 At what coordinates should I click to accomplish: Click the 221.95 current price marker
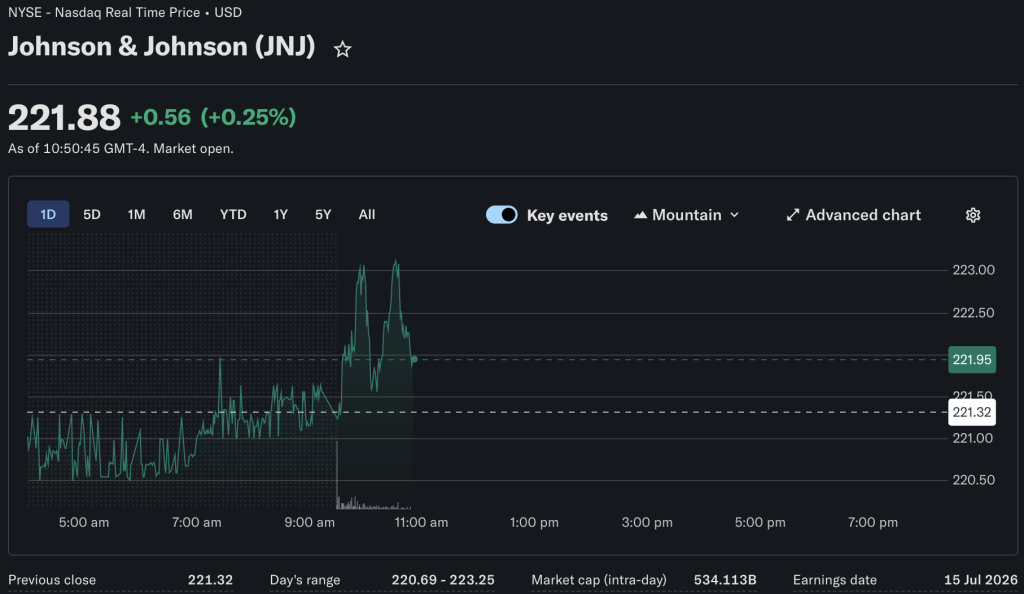click(x=972, y=360)
